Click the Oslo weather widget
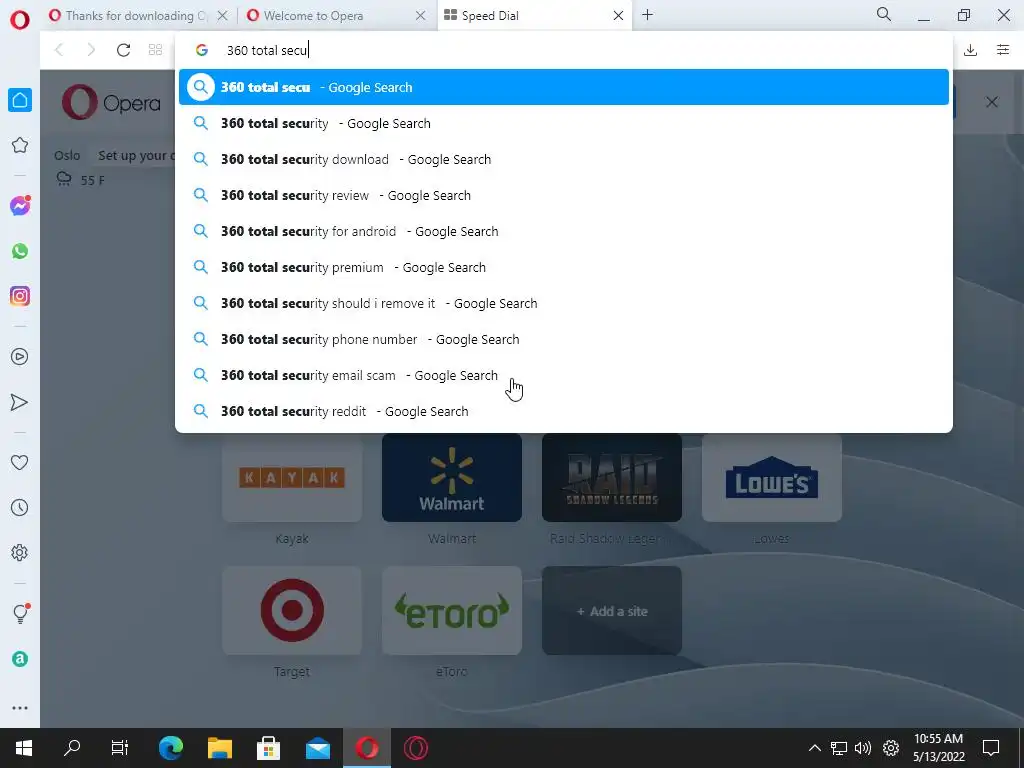Image resolution: width=1024 pixels, height=768 pixels. [80, 168]
